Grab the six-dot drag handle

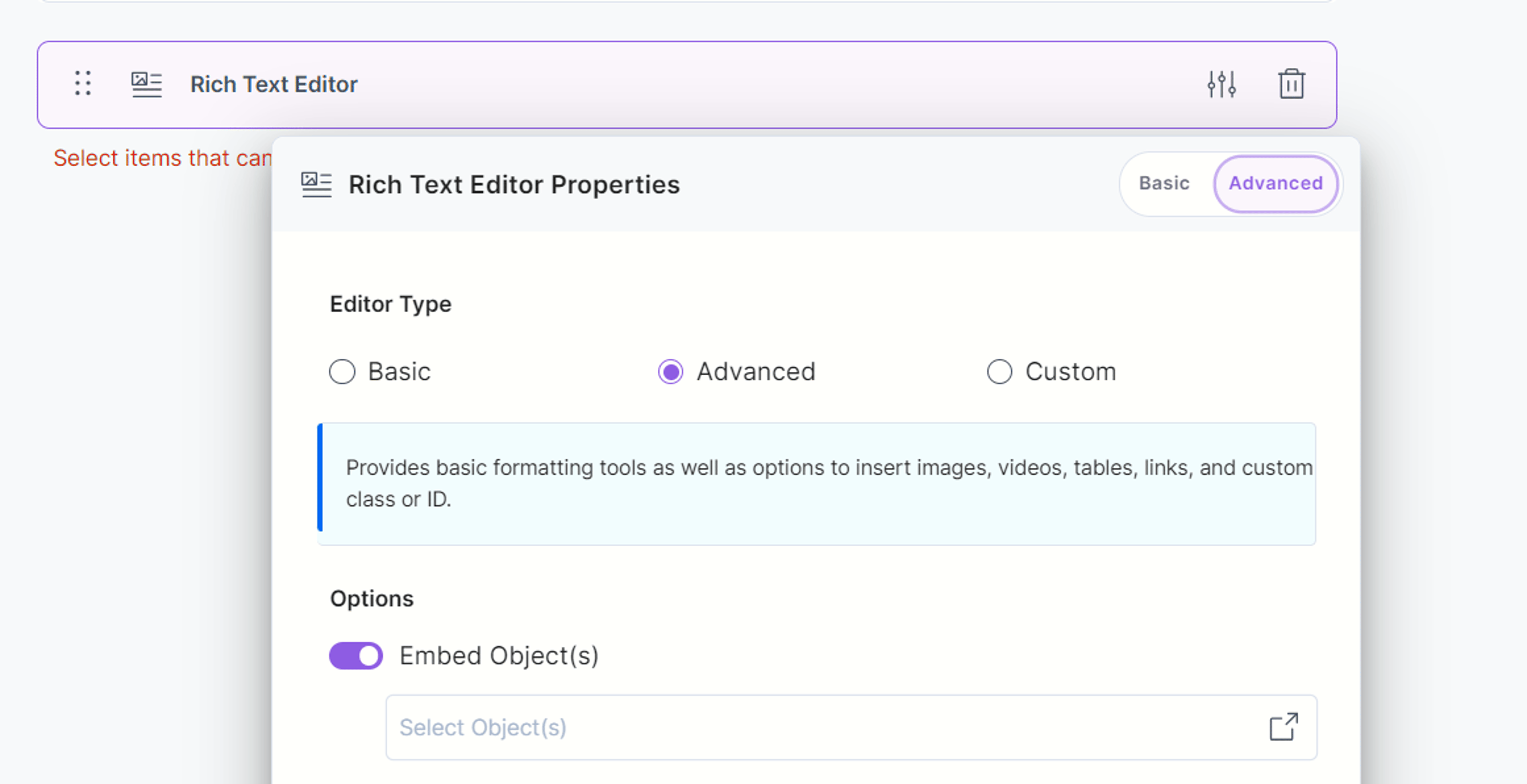click(83, 83)
